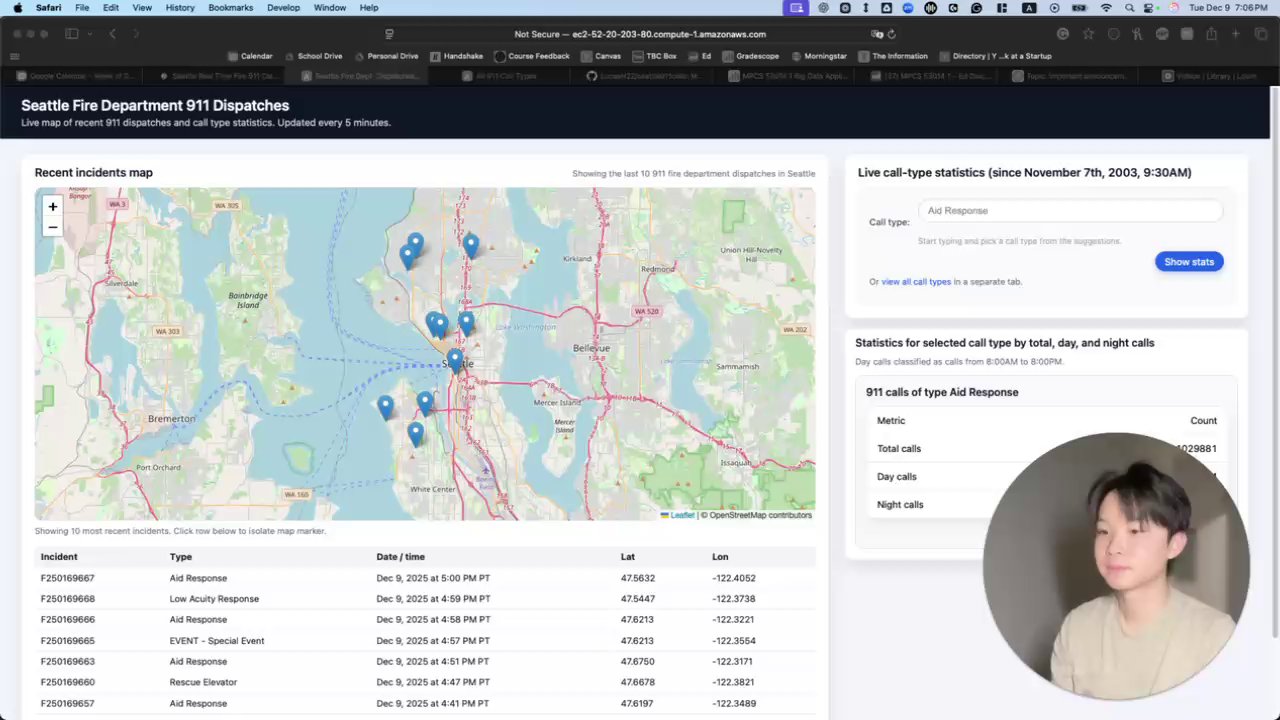
Task: Go back to the previous page
Action: [x=112, y=34]
